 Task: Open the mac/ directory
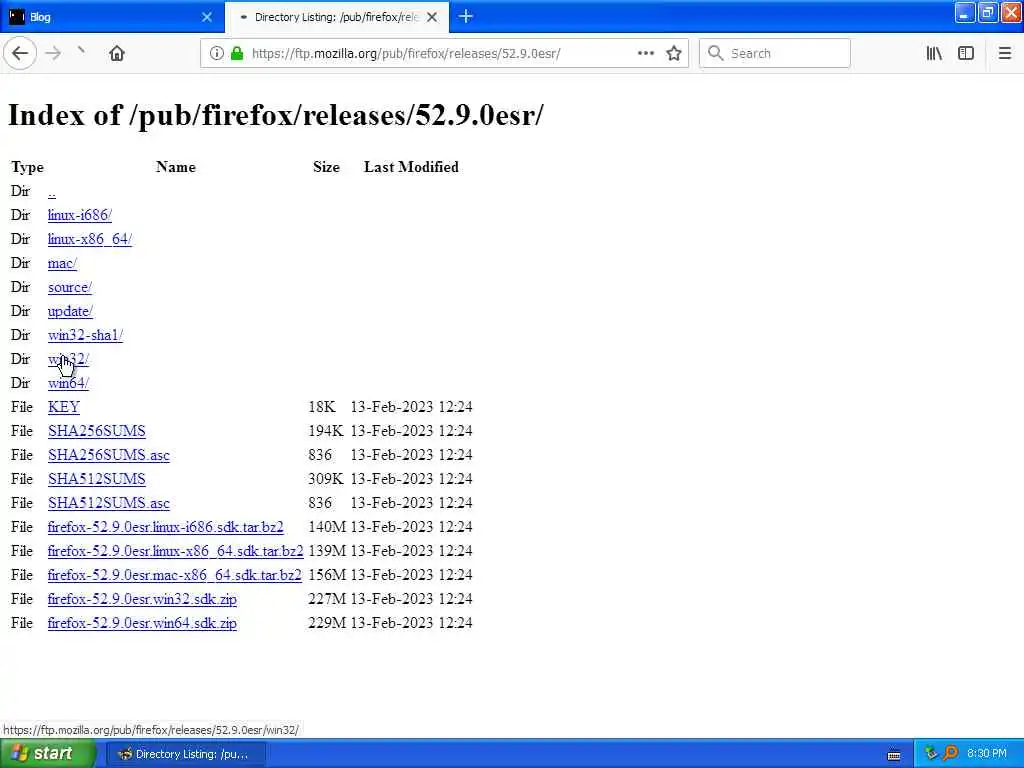(x=62, y=263)
